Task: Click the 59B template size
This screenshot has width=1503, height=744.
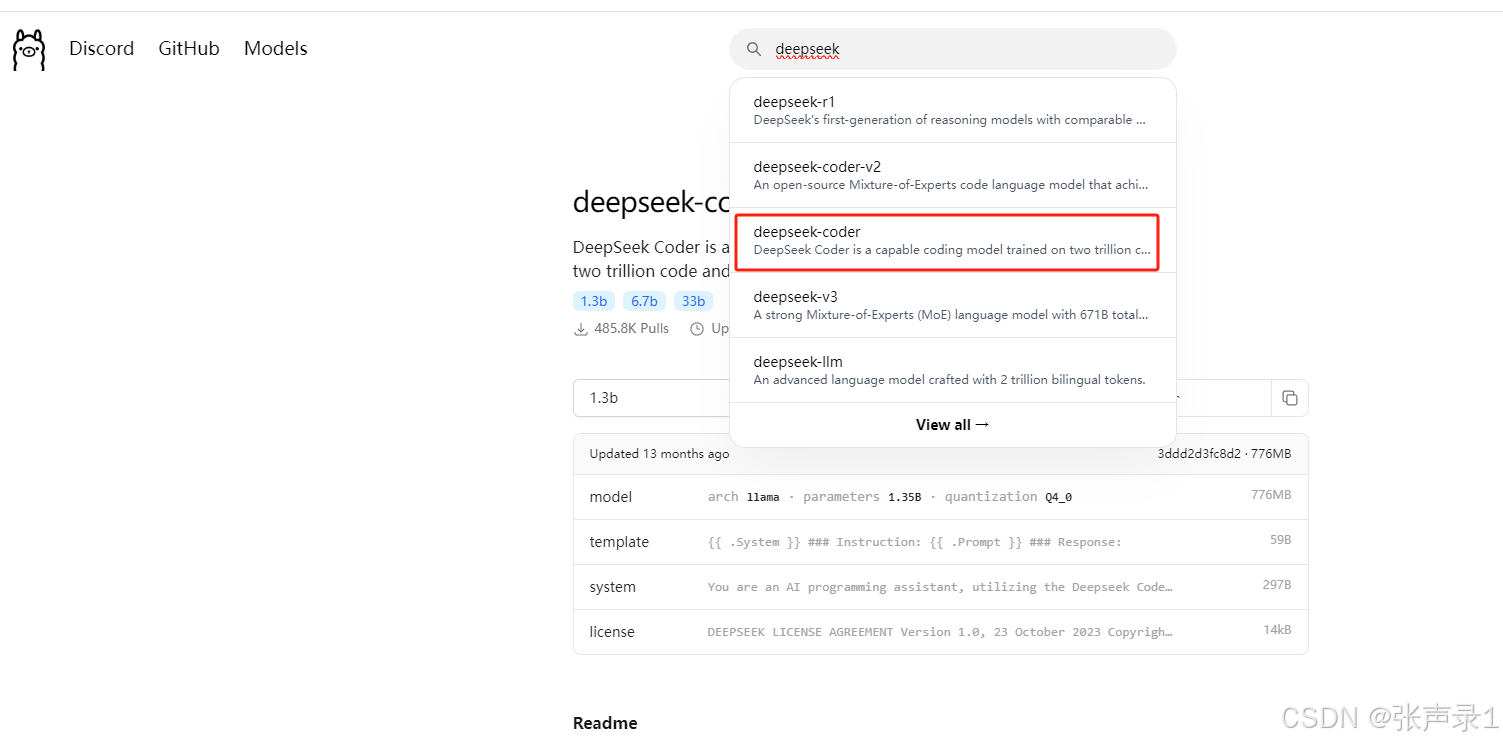Action: coord(1281,540)
